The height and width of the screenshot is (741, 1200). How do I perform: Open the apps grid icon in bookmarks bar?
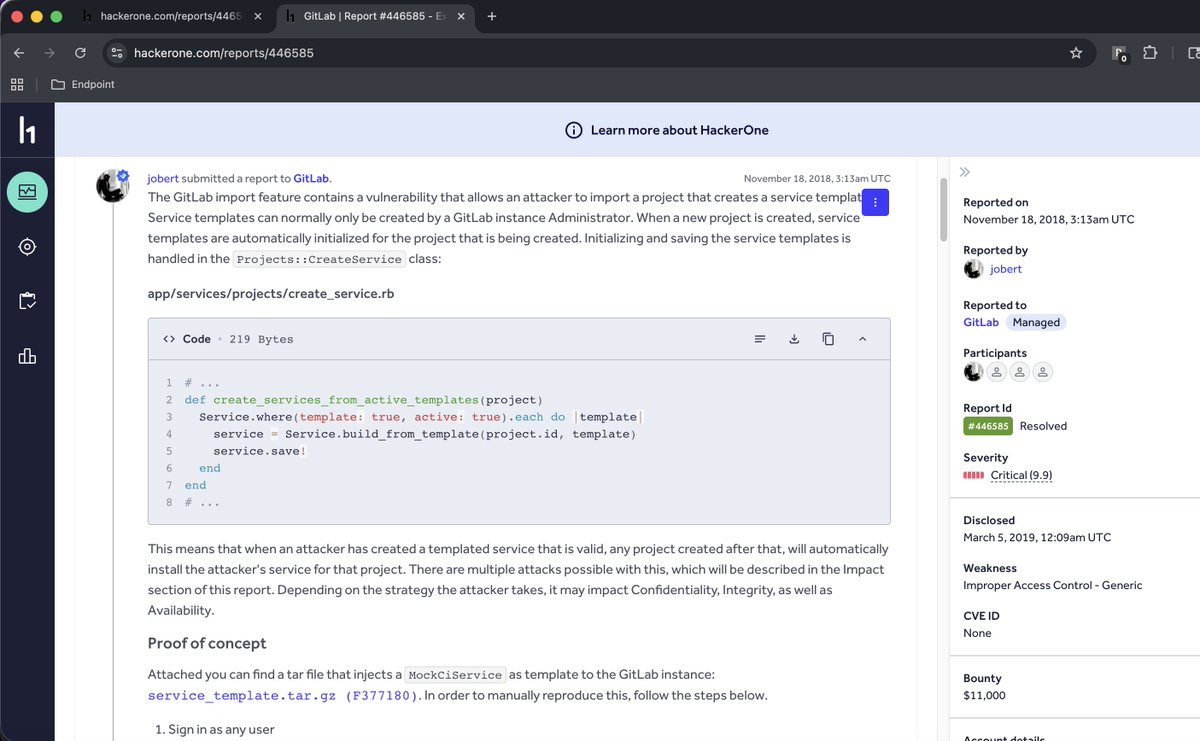[17, 85]
